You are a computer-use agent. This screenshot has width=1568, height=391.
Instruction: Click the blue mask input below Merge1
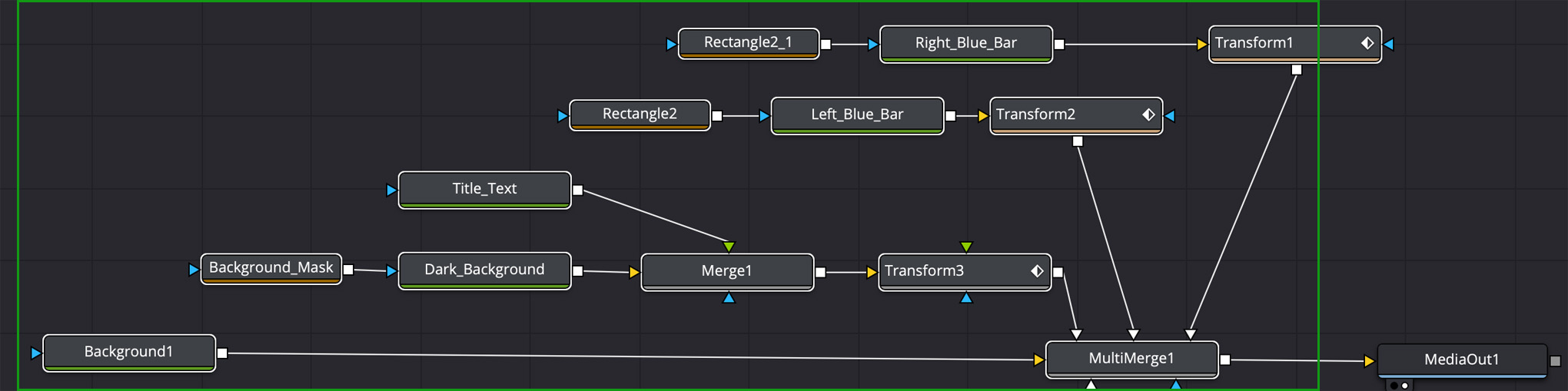729,298
